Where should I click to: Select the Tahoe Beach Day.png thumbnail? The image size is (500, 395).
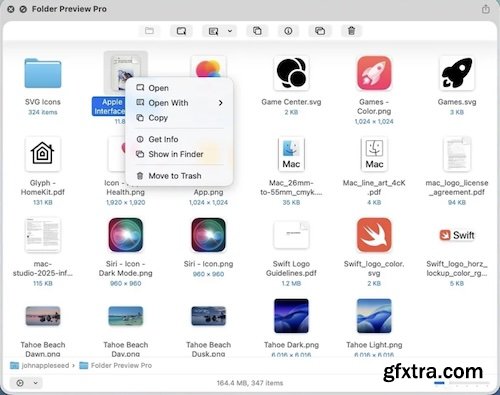click(x=126, y=316)
